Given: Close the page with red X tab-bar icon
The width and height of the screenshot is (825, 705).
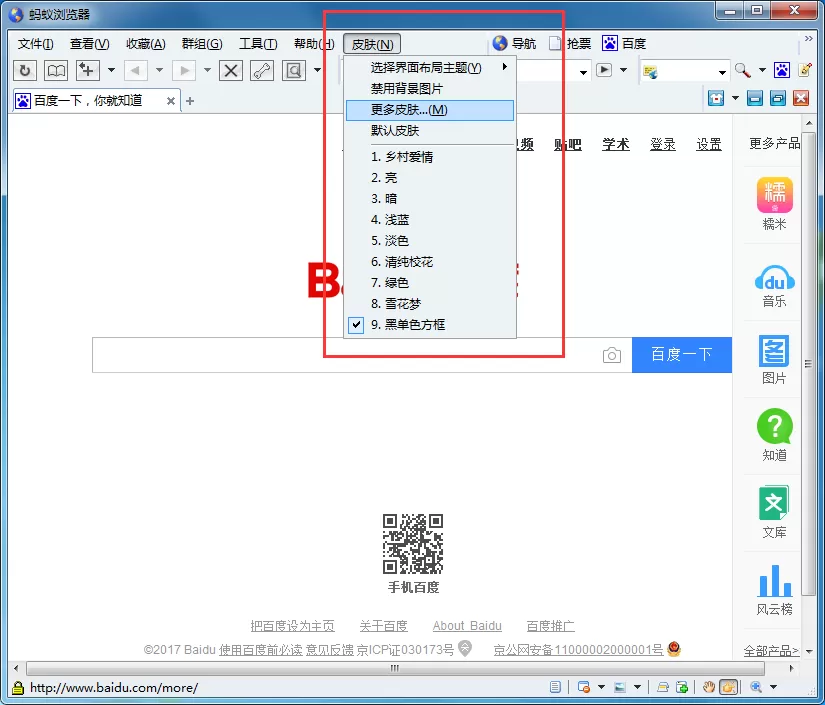Looking at the screenshot, I should click(x=801, y=98).
